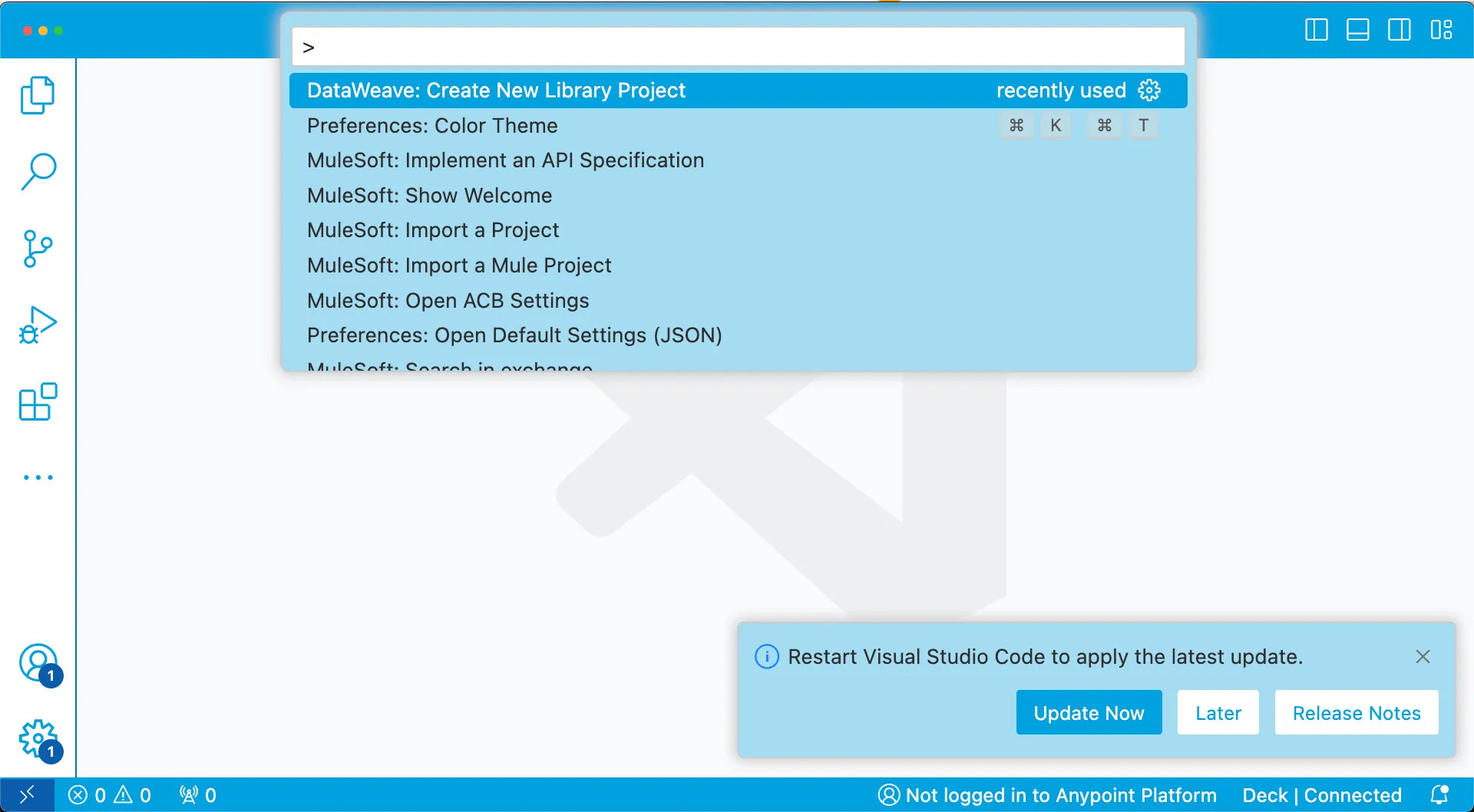Focus the command palette input field
Screen dimensions: 1474x812
(x=739, y=47)
